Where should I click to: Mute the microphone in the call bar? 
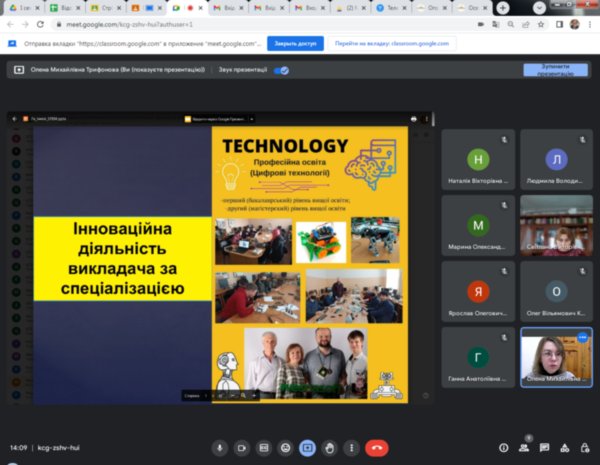[x=219, y=448]
